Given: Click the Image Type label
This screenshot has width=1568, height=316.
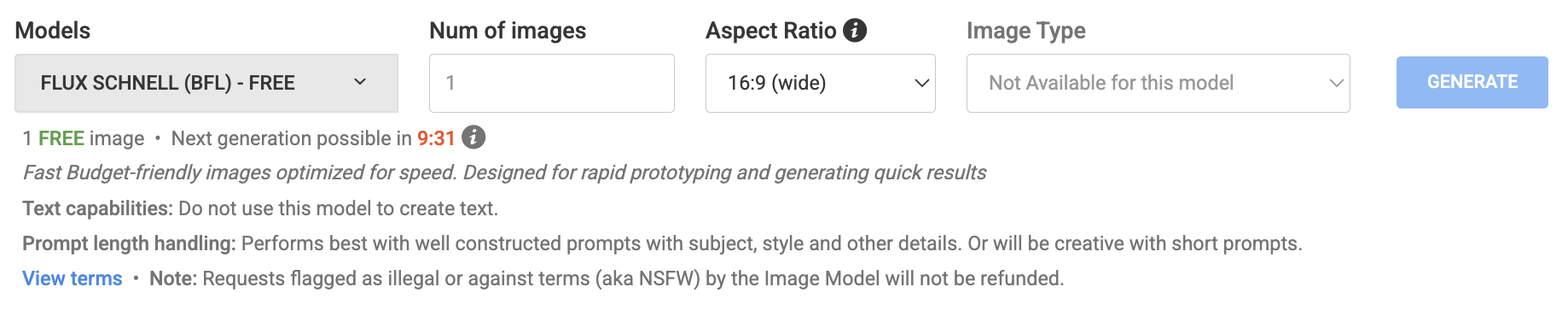Looking at the screenshot, I should point(1026,31).
